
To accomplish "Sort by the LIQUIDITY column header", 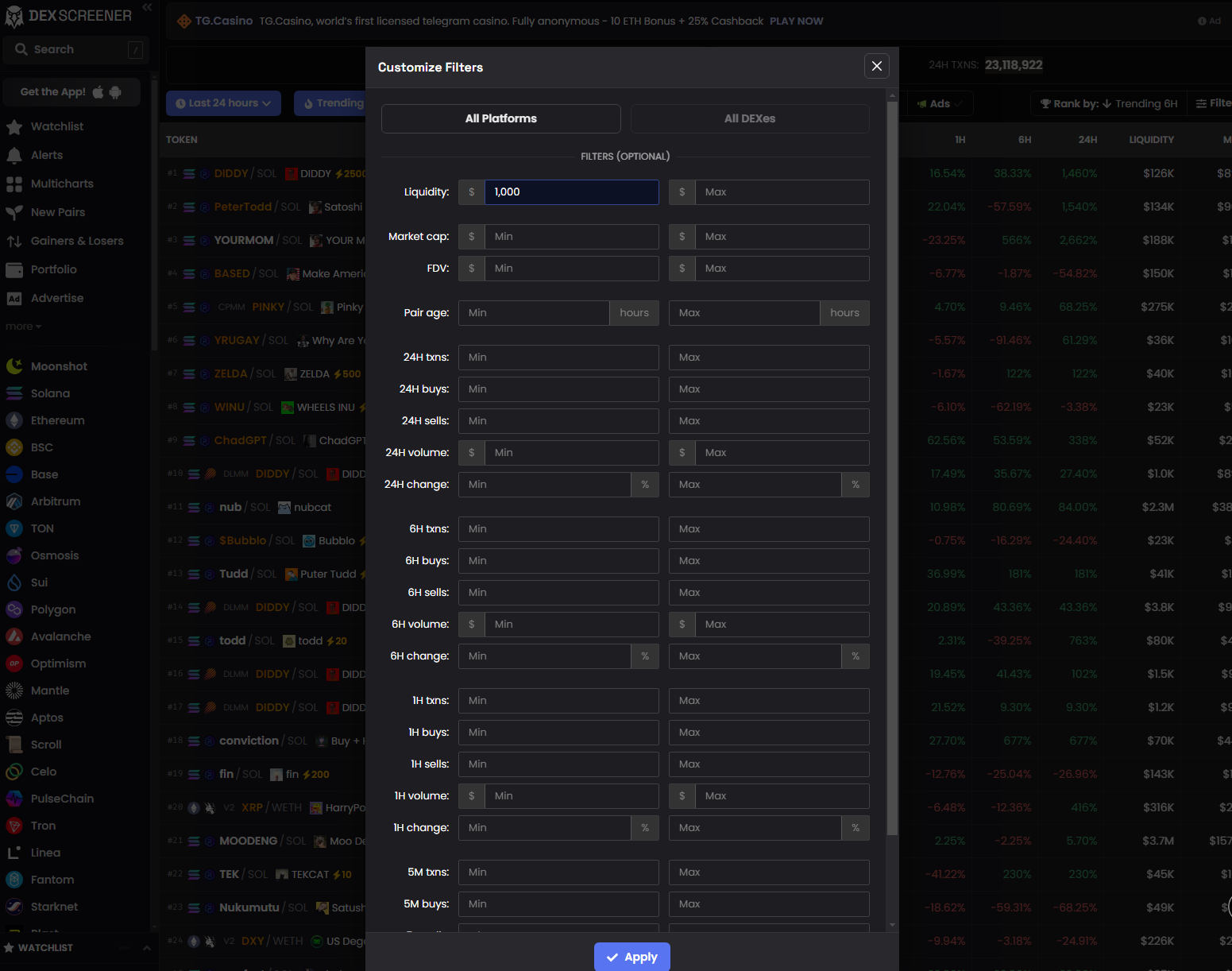I will 1151,140.
